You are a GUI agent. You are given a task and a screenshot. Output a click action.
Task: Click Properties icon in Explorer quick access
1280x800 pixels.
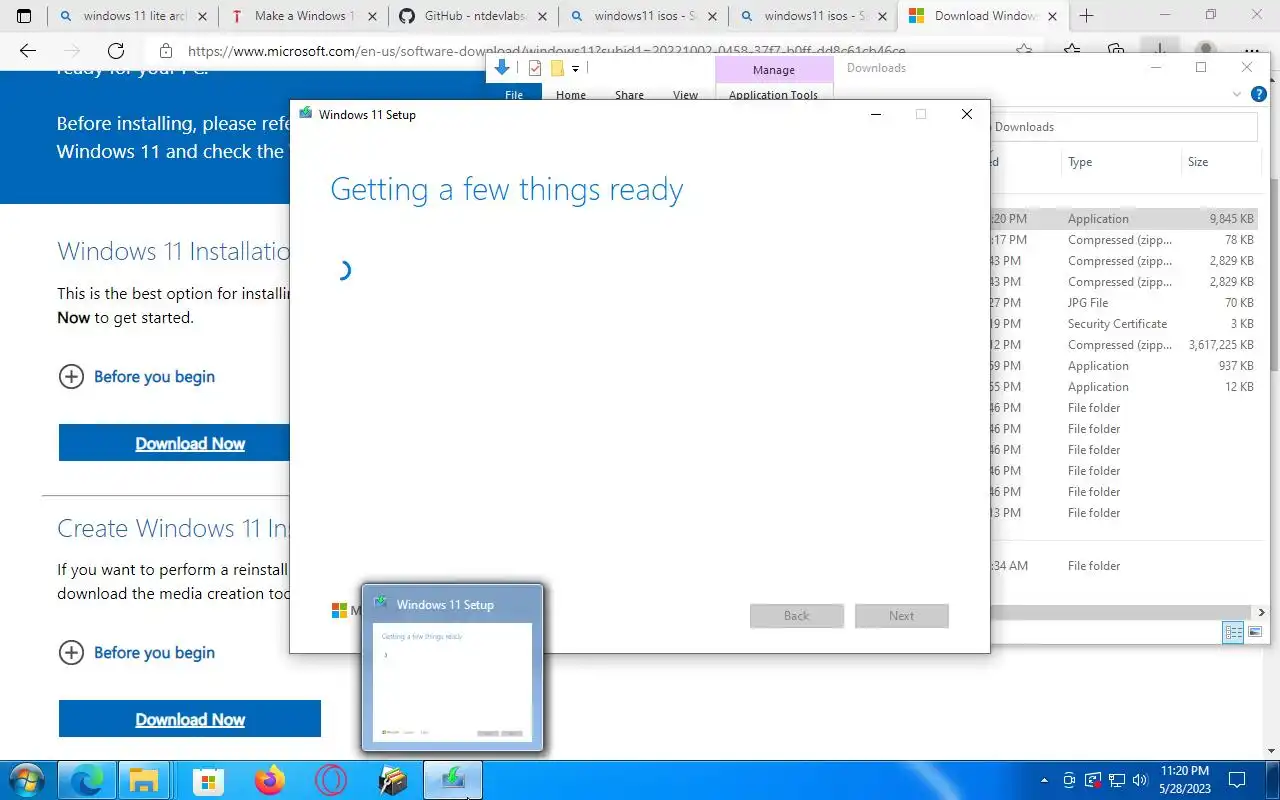click(x=535, y=68)
